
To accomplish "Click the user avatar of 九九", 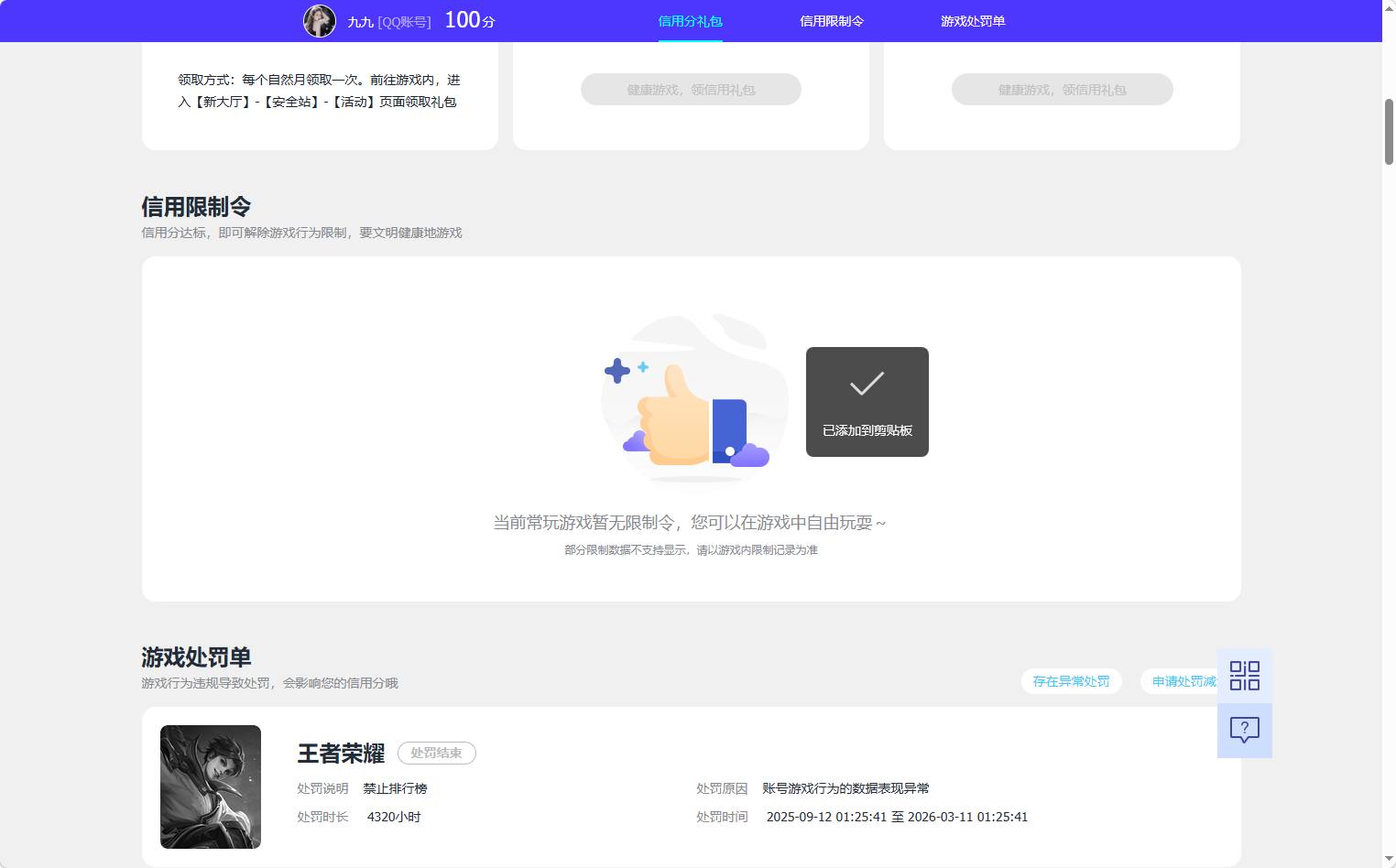I will pyautogui.click(x=319, y=20).
